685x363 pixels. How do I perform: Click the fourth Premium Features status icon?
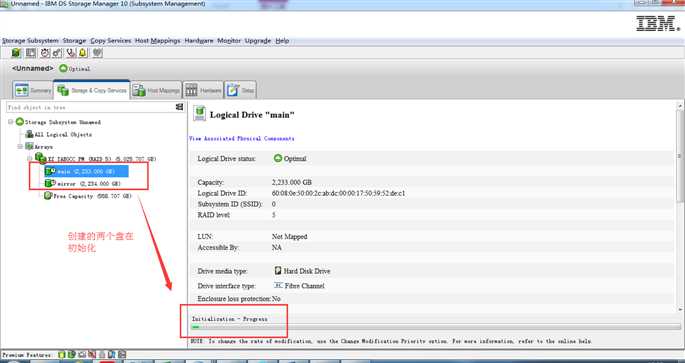click(x=92, y=355)
